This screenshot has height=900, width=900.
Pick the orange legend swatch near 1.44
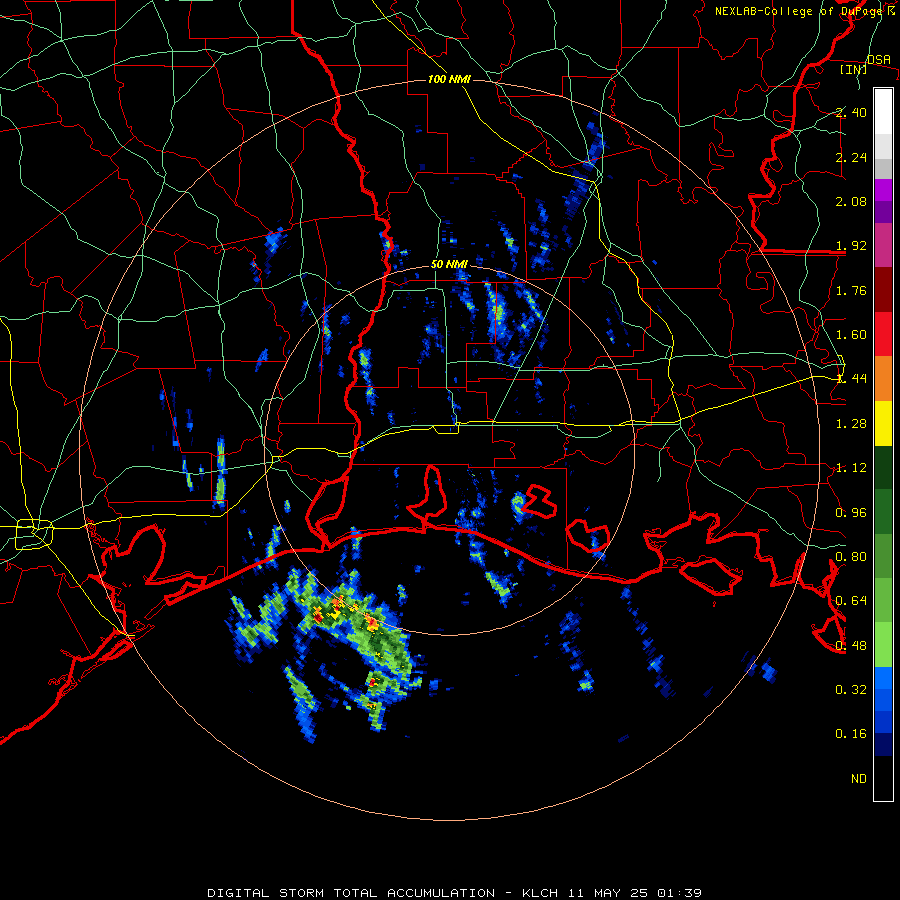883,379
